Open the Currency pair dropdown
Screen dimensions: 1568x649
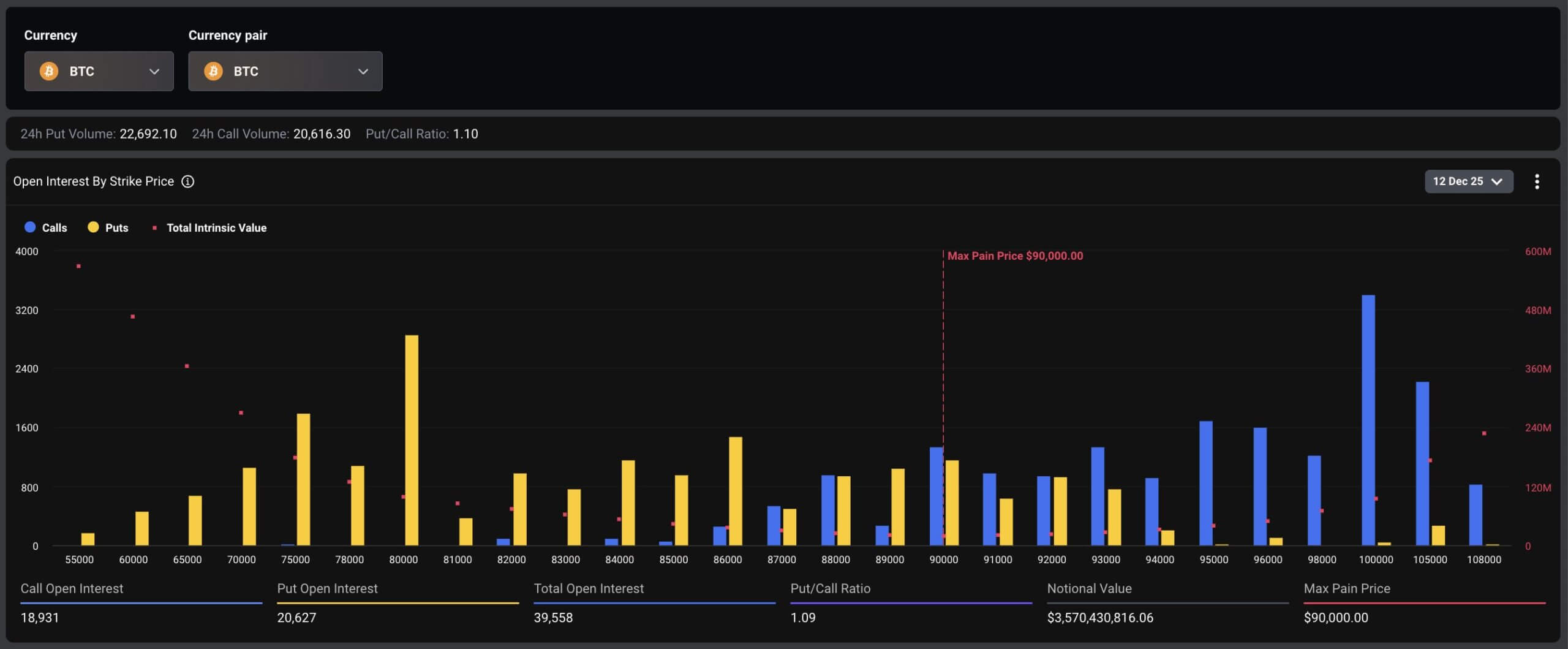285,71
